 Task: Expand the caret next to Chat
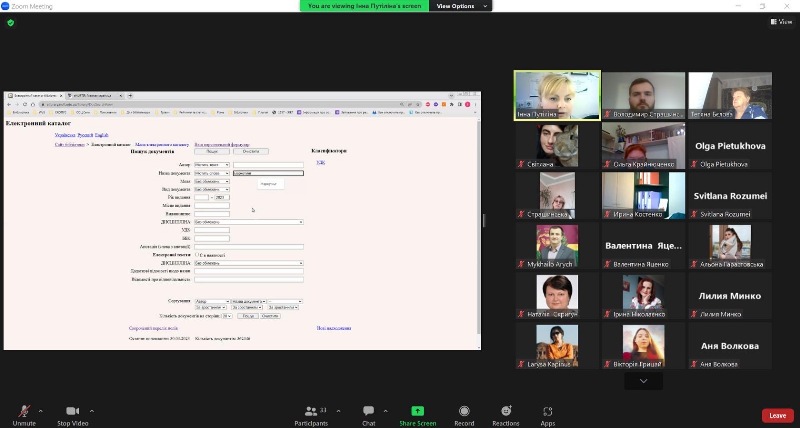[385, 411]
